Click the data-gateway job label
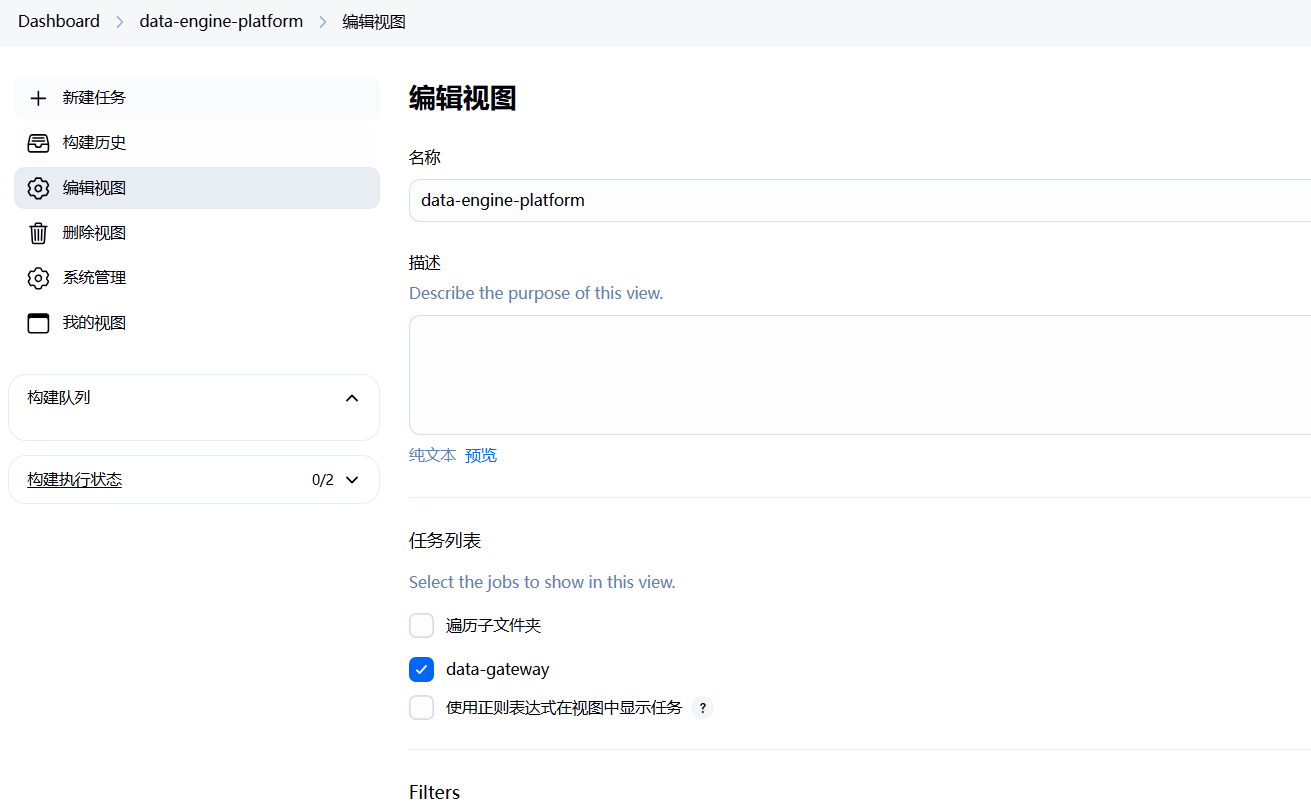This screenshot has width=1311, height=804. point(498,670)
